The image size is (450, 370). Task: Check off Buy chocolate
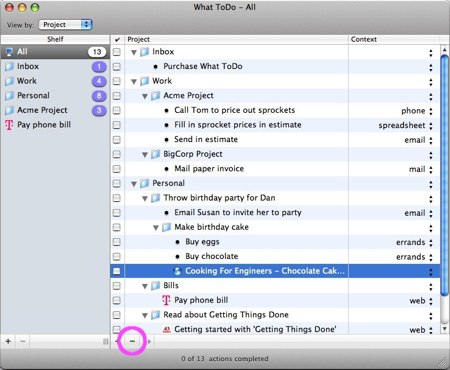(117, 257)
